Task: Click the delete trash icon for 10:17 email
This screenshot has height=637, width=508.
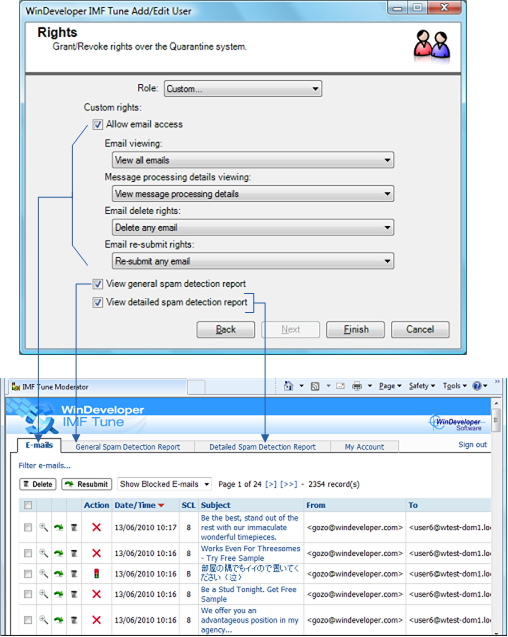Action: click(x=74, y=527)
